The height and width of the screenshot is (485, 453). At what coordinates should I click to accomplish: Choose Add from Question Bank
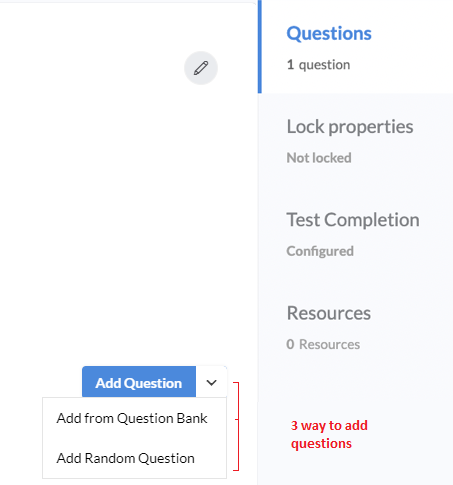(132, 418)
